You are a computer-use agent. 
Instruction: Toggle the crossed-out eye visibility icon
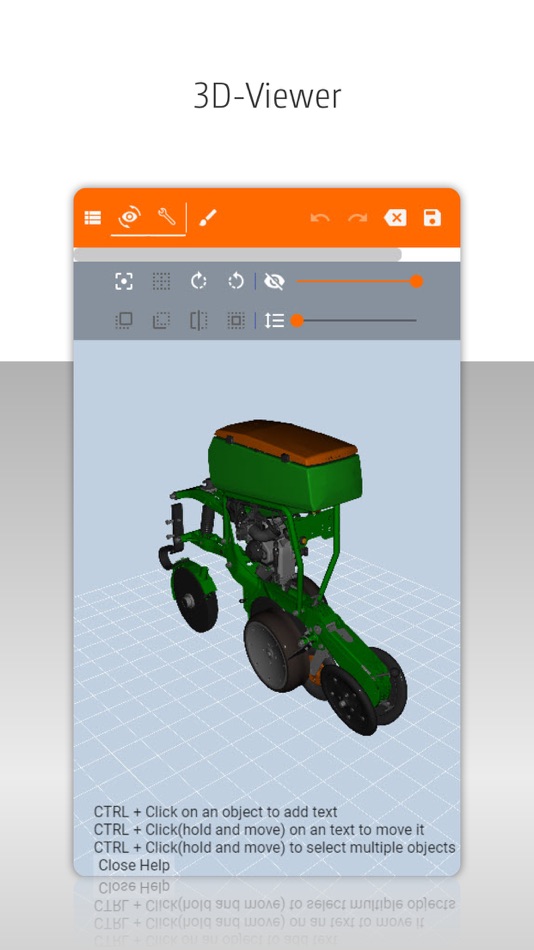(x=275, y=281)
